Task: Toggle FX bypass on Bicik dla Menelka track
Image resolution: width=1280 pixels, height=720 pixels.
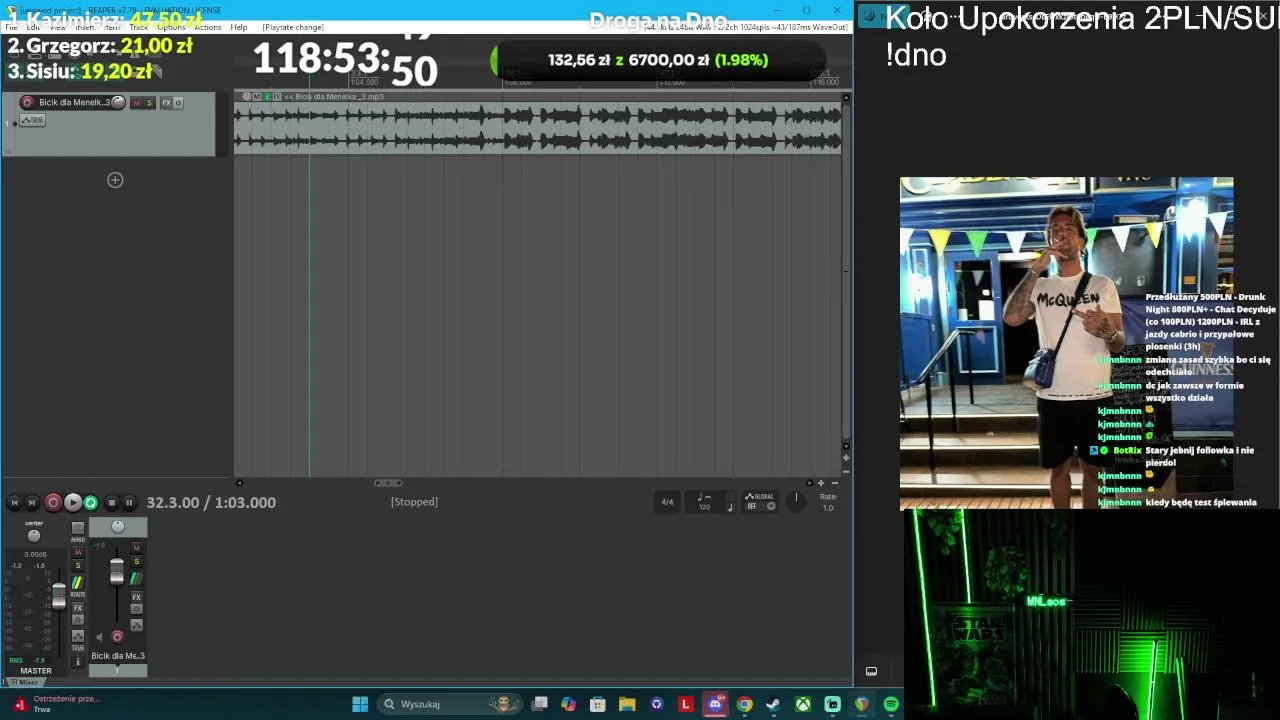Action: point(178,103)
